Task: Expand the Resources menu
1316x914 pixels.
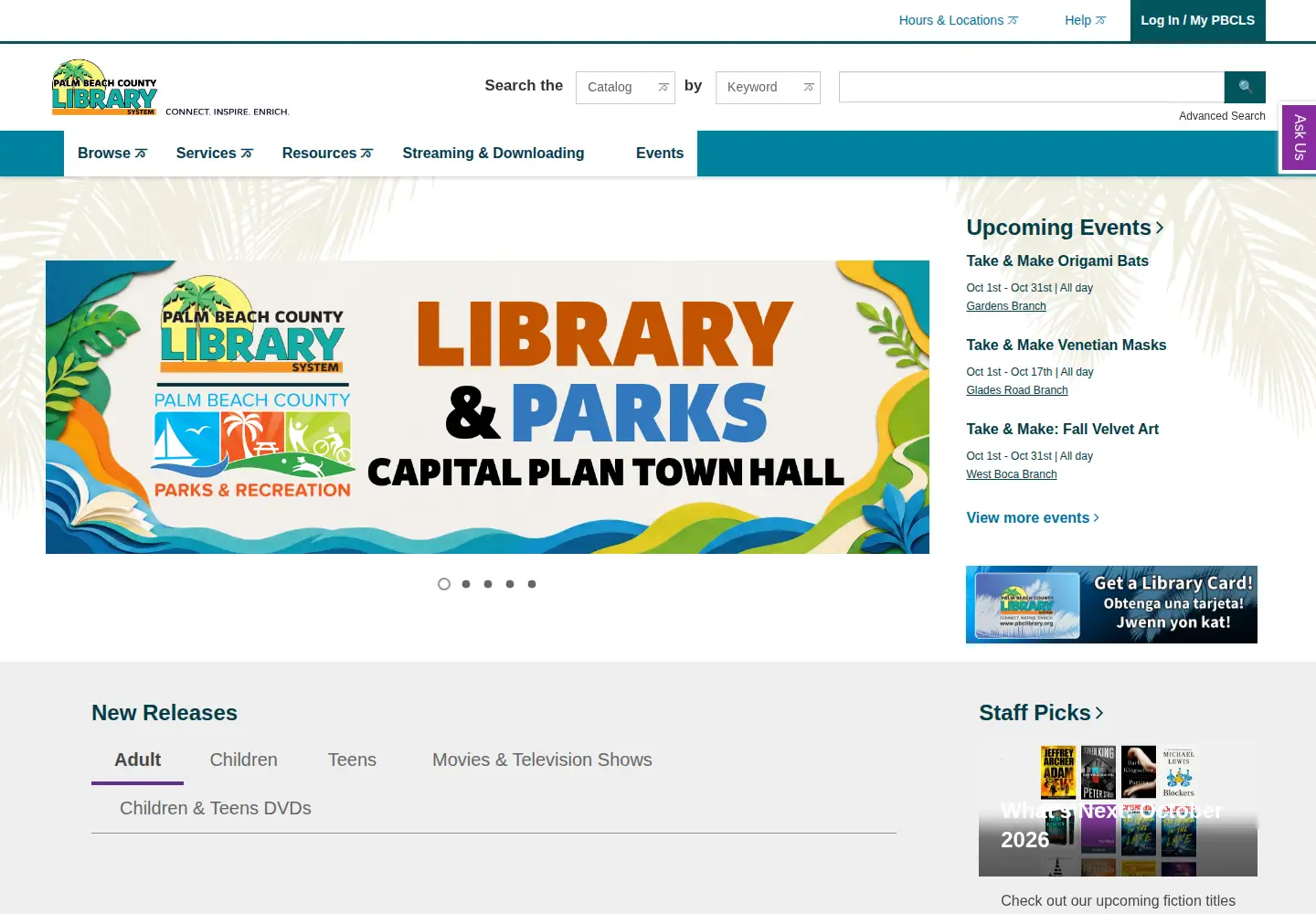Action: pyautogui.click(x=327, y=154)
